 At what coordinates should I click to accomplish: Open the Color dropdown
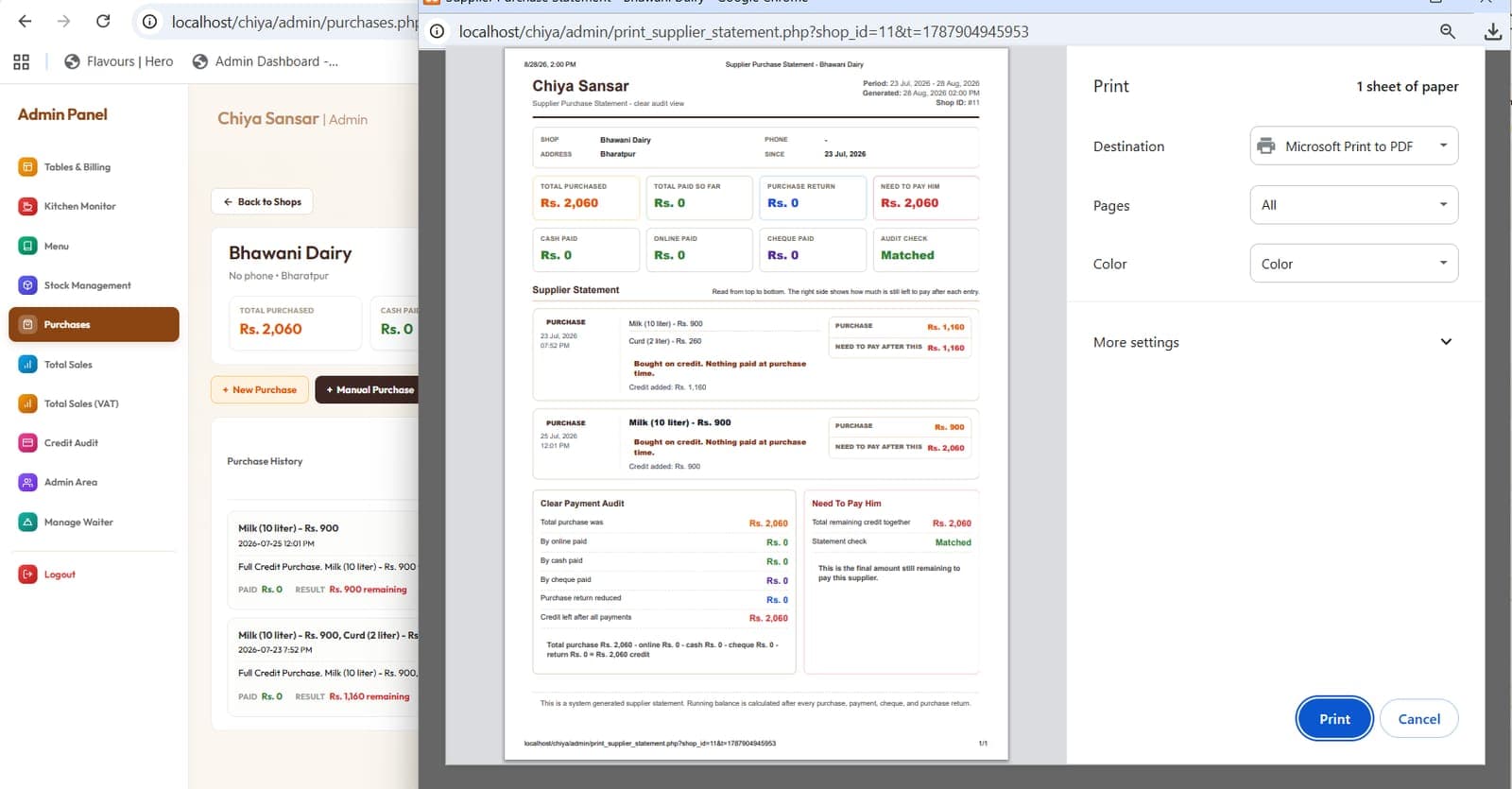[1353, 264]
